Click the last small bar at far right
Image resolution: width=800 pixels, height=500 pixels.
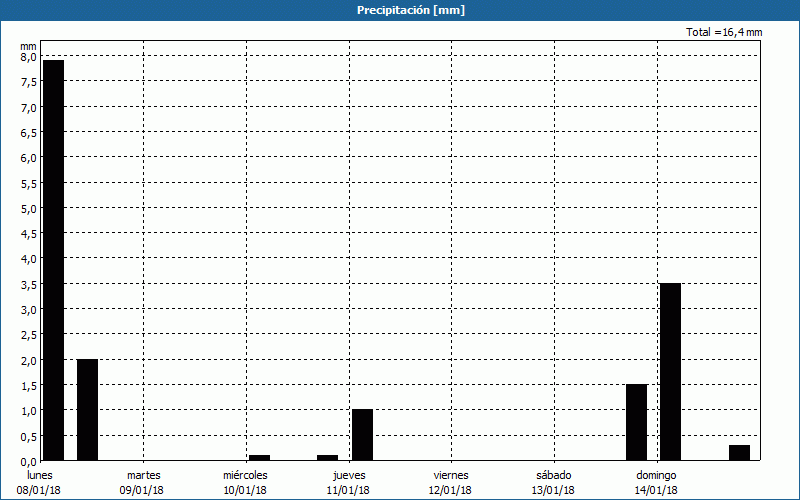pyautogui.click(x=739, y=453)
